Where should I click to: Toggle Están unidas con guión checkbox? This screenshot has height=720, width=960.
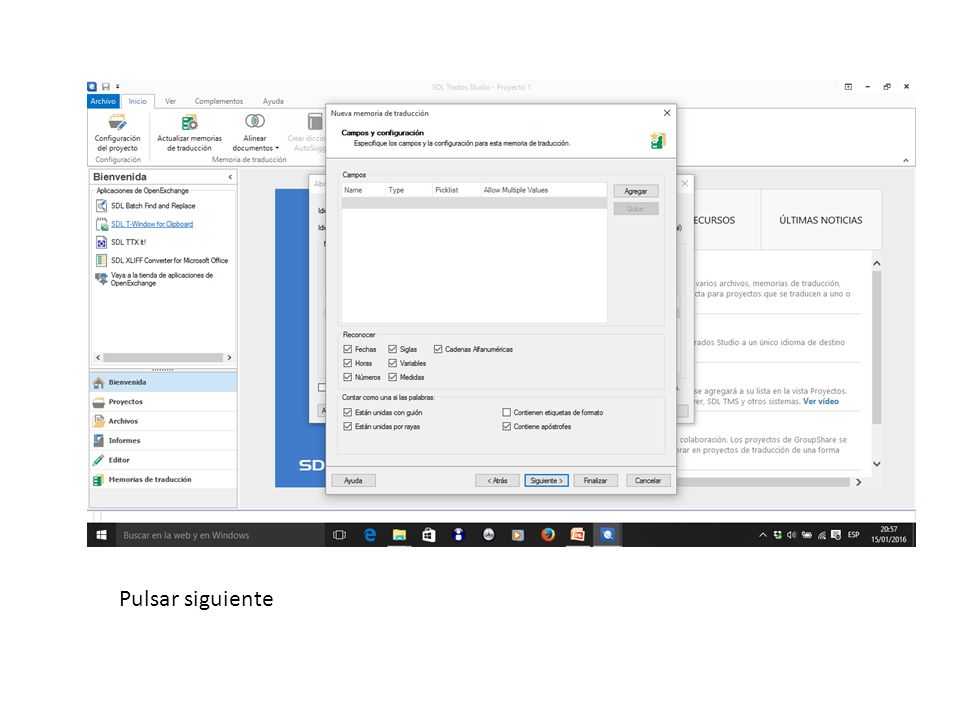pos(348,413)
